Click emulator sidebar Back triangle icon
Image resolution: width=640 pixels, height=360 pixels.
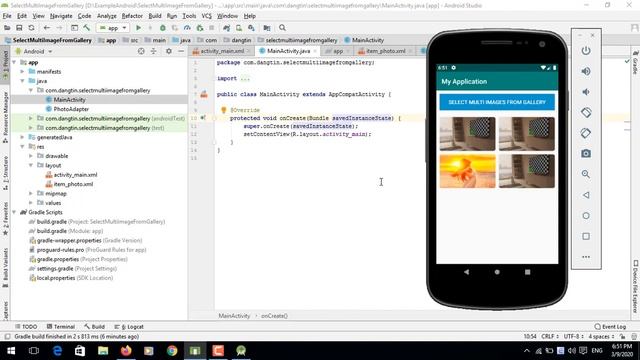586,195
